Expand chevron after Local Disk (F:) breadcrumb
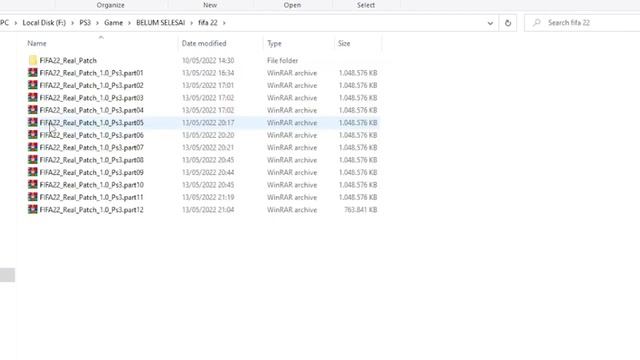 (x=73, y=23)
